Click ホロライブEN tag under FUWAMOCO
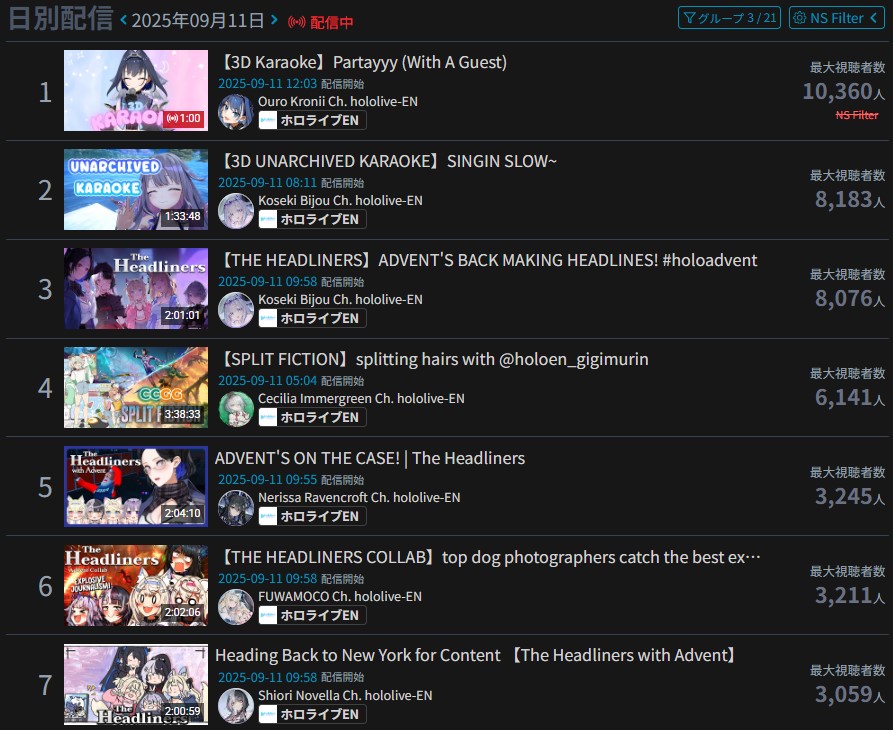The width and height of the screenshot is (893, 730). coord(312,616)
